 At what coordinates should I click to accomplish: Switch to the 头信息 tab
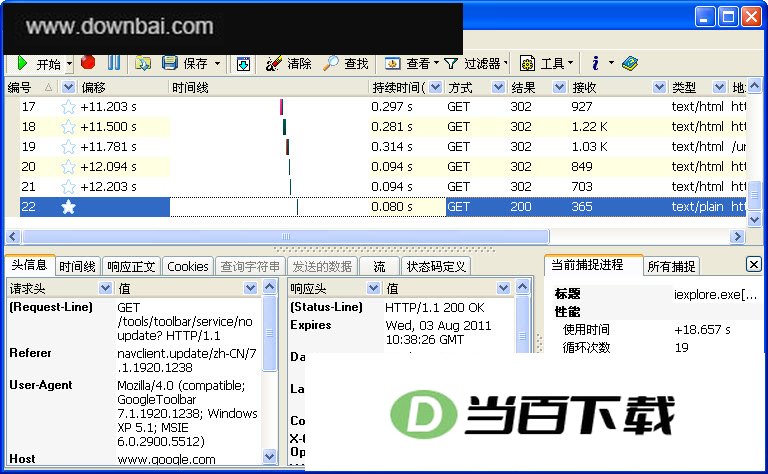[29, 265]
